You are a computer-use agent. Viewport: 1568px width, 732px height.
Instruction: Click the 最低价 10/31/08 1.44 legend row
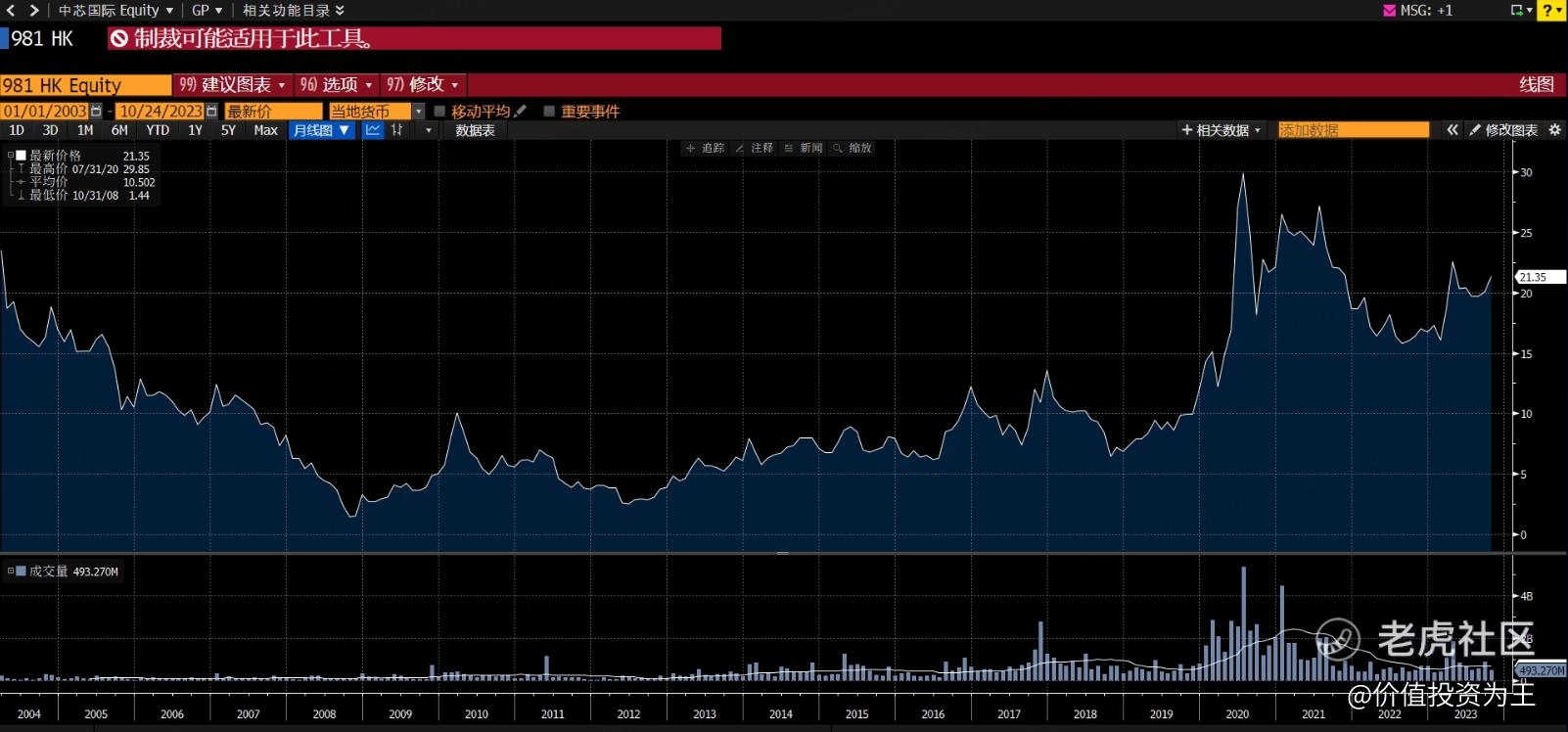pos(86,196)
